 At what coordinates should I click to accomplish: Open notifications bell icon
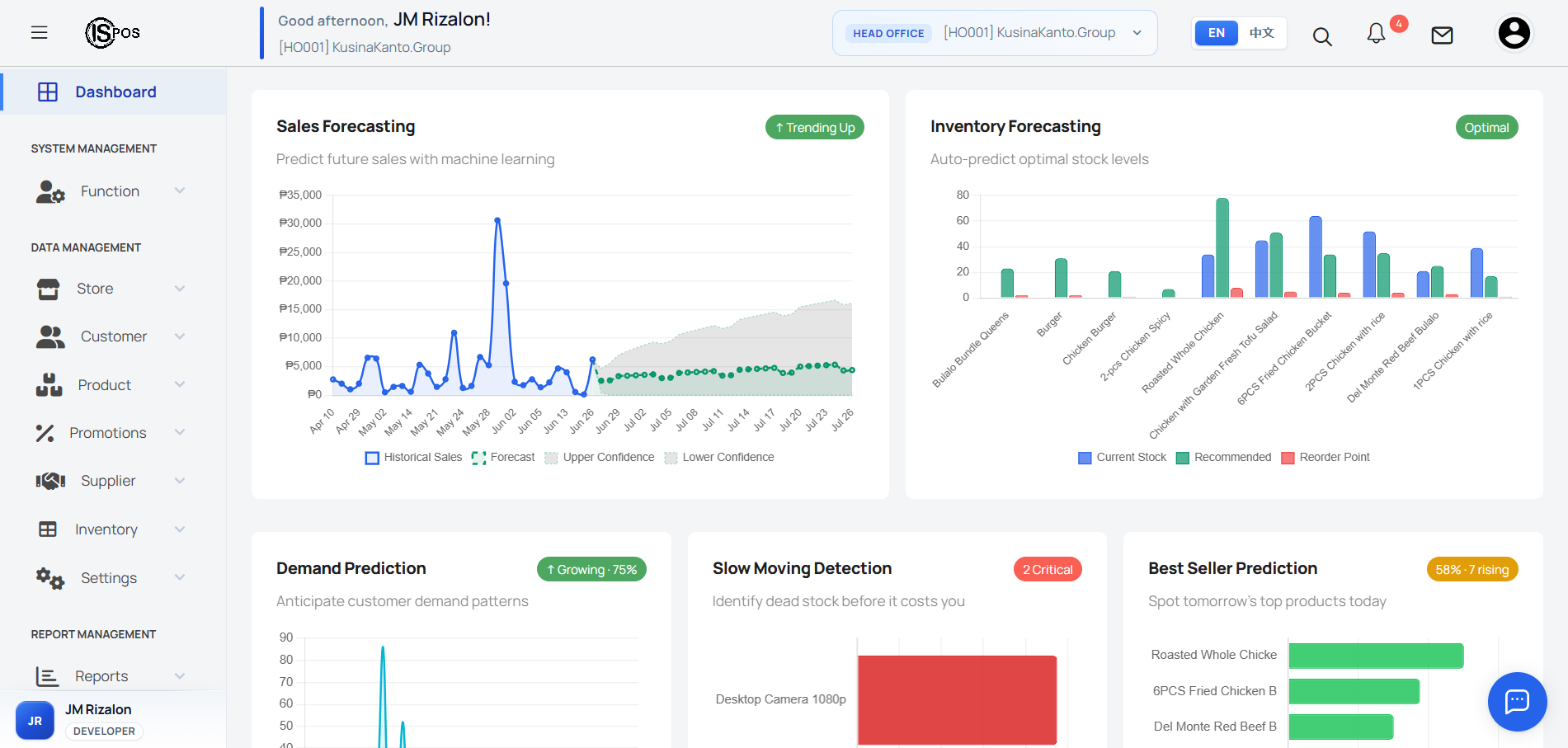tap(1376, 33)
